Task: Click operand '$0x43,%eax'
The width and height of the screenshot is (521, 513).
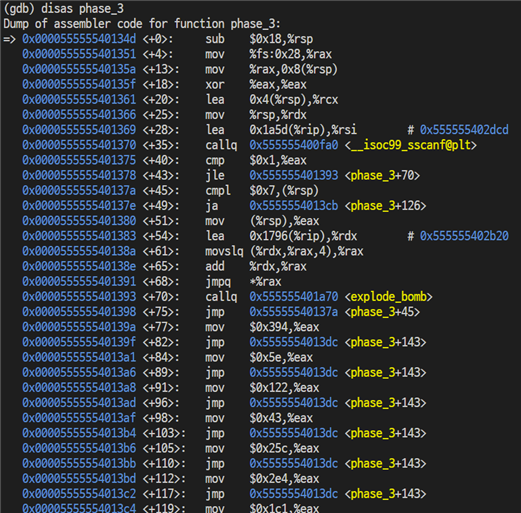Action: coord(281,418)
